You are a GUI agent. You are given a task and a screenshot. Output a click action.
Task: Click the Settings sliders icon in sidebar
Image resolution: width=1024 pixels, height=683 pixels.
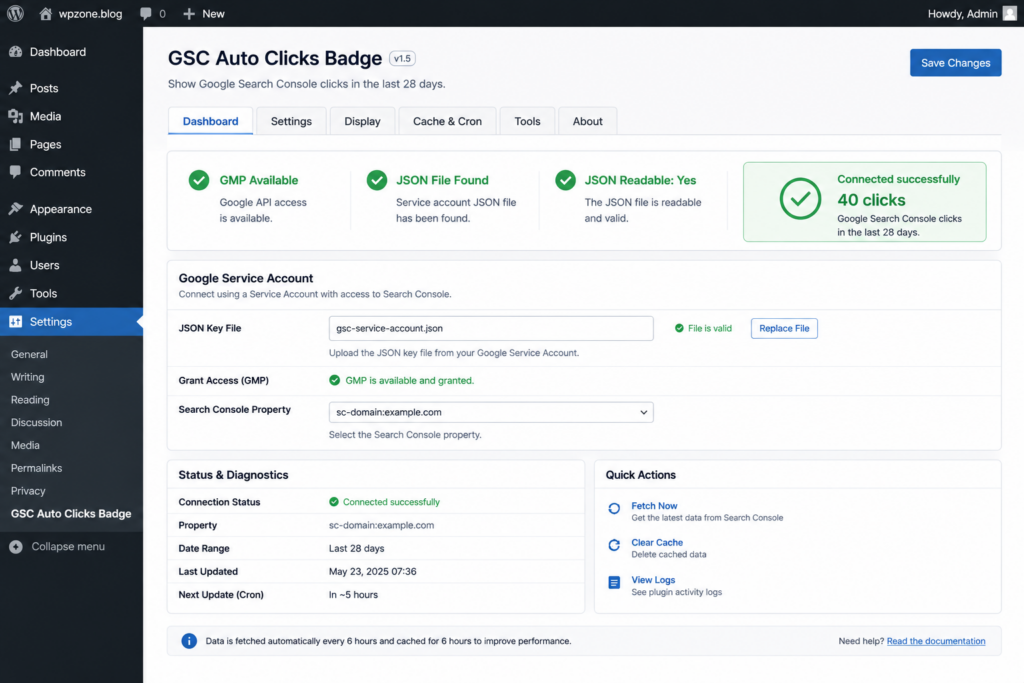pos(16,321)
